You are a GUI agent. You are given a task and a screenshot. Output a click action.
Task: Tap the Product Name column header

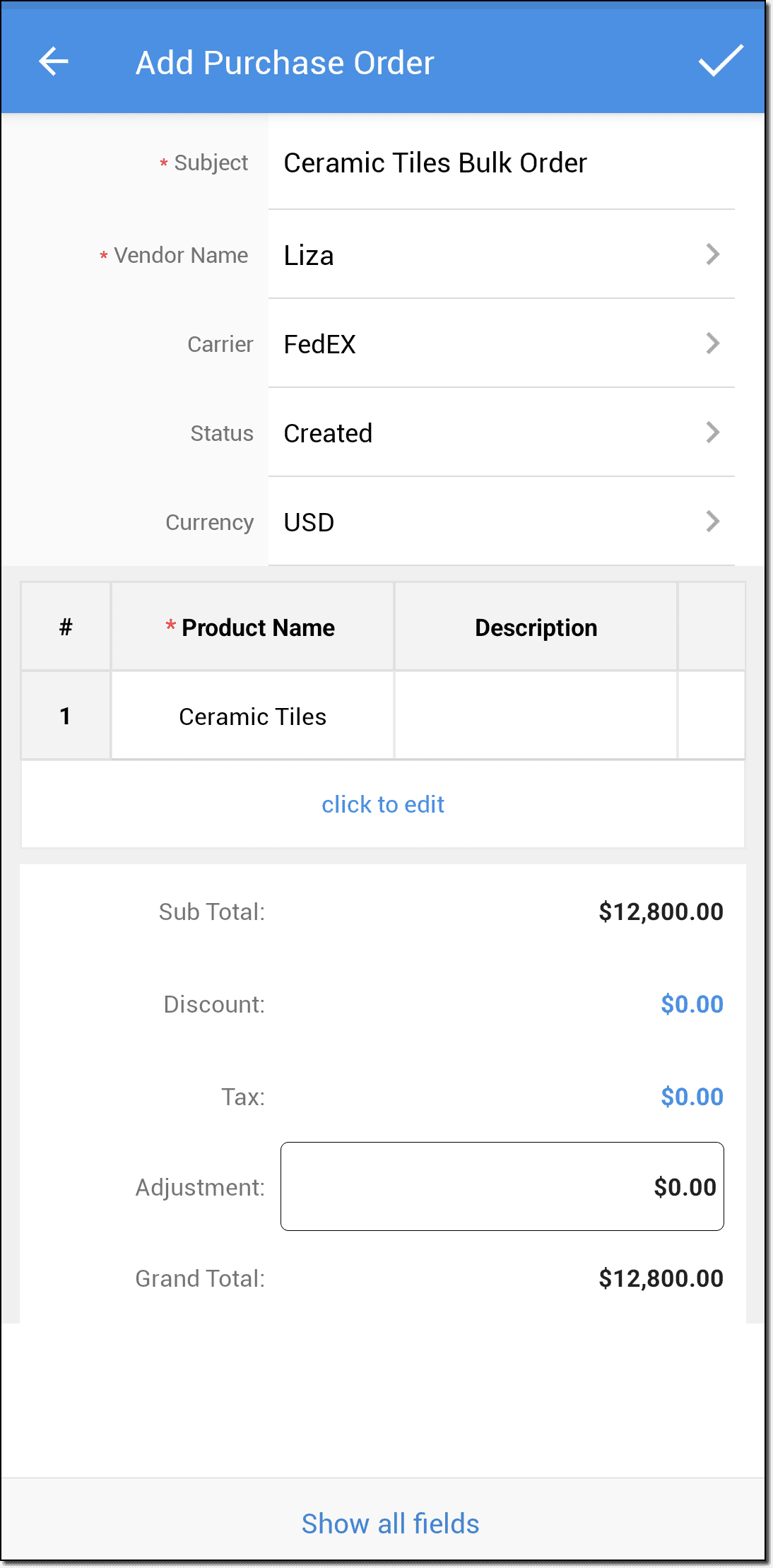coord(252,627)
